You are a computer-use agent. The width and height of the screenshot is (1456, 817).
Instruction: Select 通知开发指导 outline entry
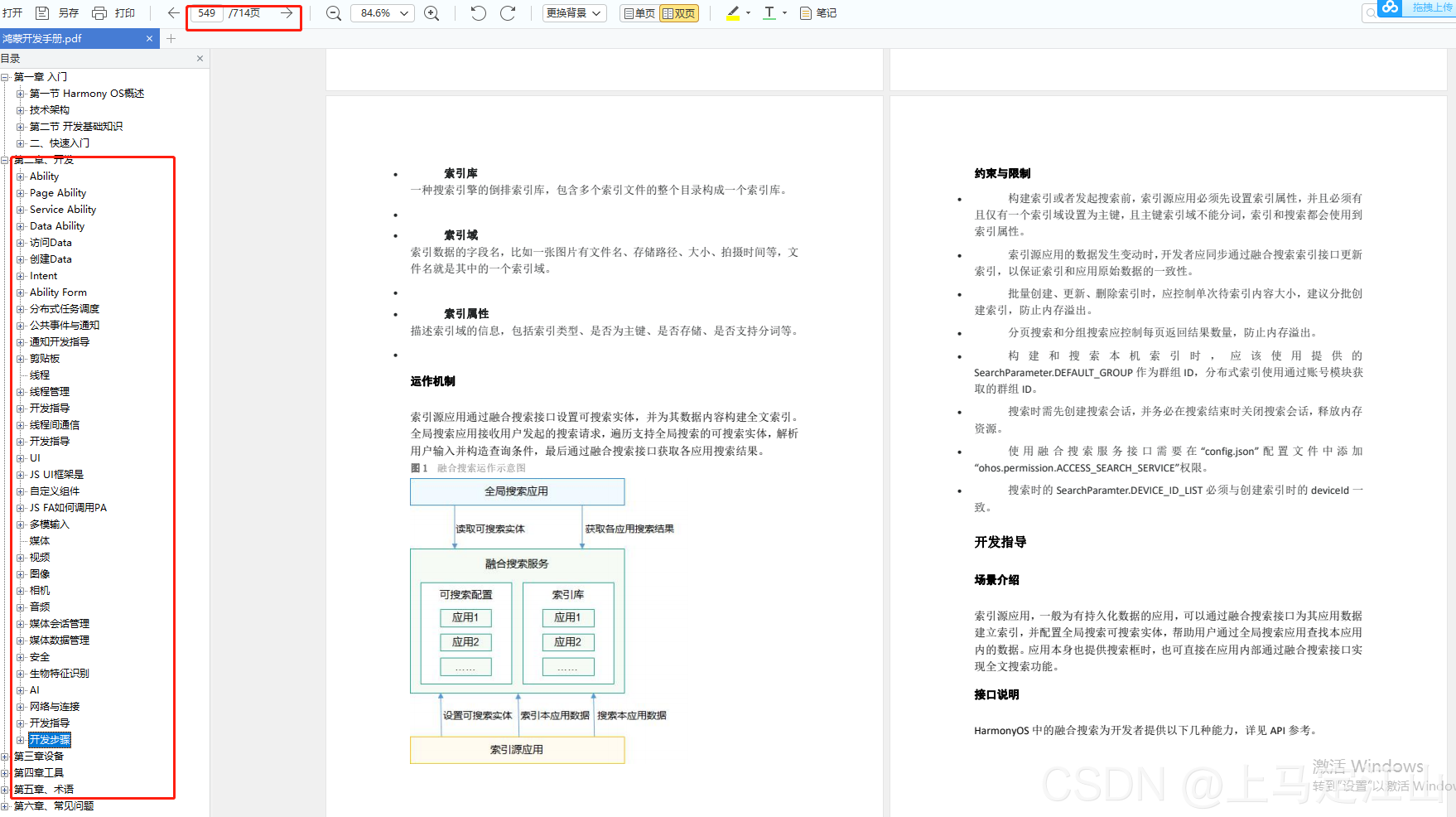click(x=60, y=342)
